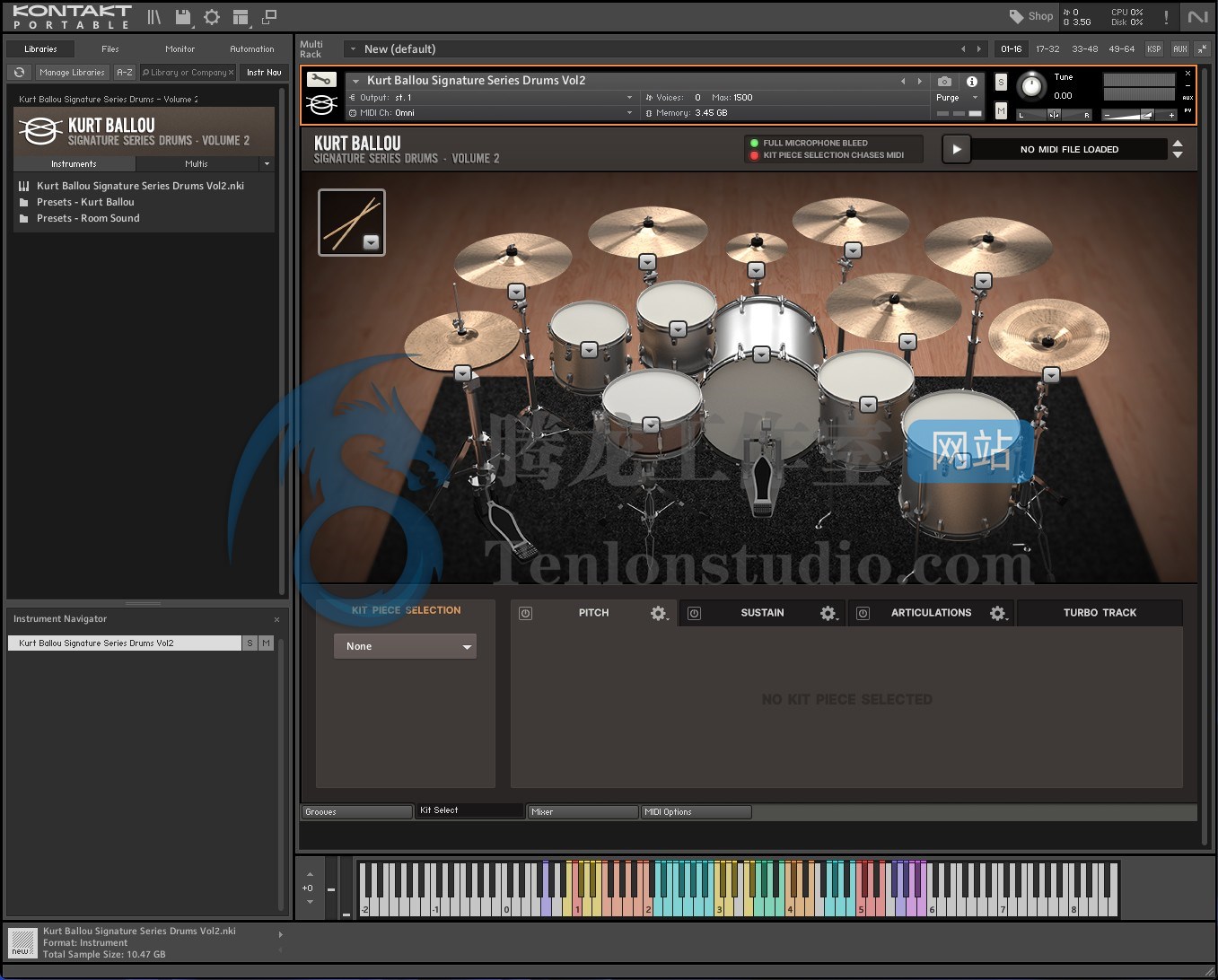This screenshot has height=980, width=1218.
Task: Click the Native Instruments logo
Action: point(1198,16)
